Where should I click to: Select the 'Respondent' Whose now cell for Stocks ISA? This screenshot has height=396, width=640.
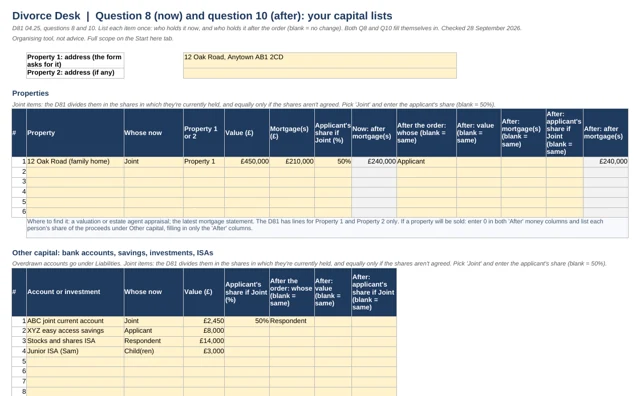(x=153, y=341)
